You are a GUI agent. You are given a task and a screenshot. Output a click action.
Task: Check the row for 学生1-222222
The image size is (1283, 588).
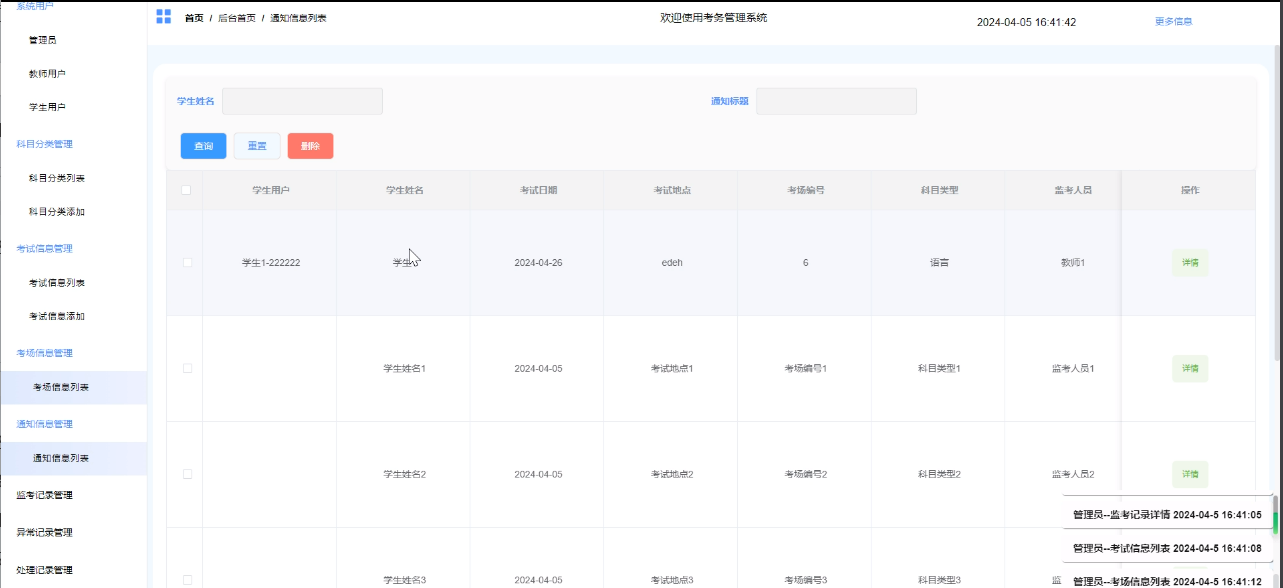[x=187, y=263]
